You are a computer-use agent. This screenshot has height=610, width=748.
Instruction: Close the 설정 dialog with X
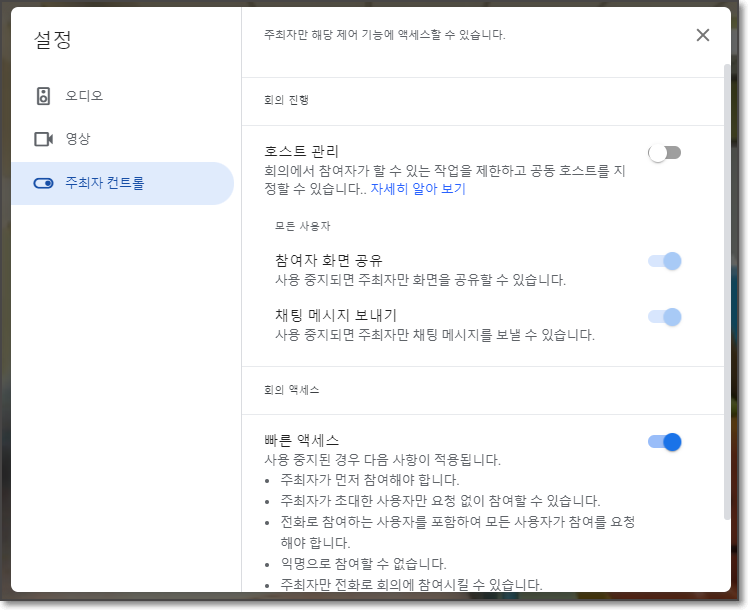pyautogui.click(x=703, y=35)
